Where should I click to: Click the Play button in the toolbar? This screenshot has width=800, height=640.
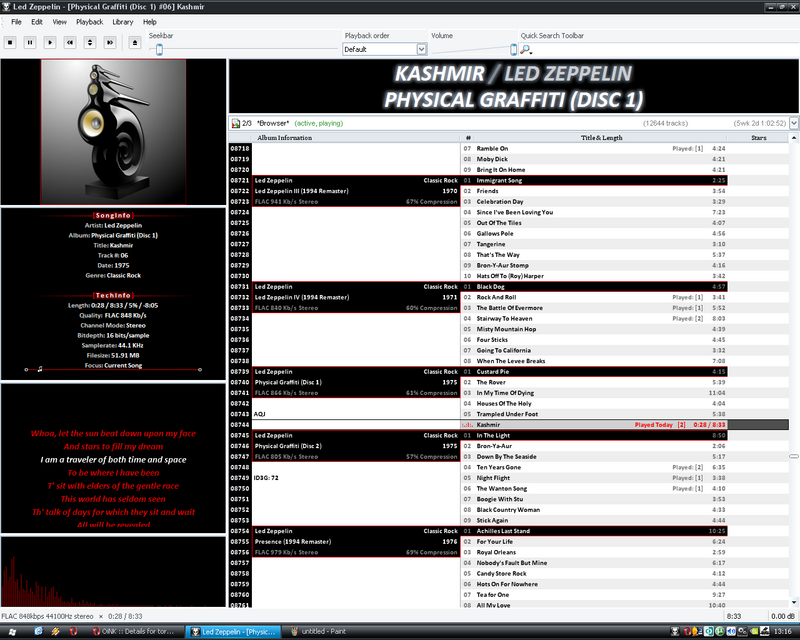[50, 43]
